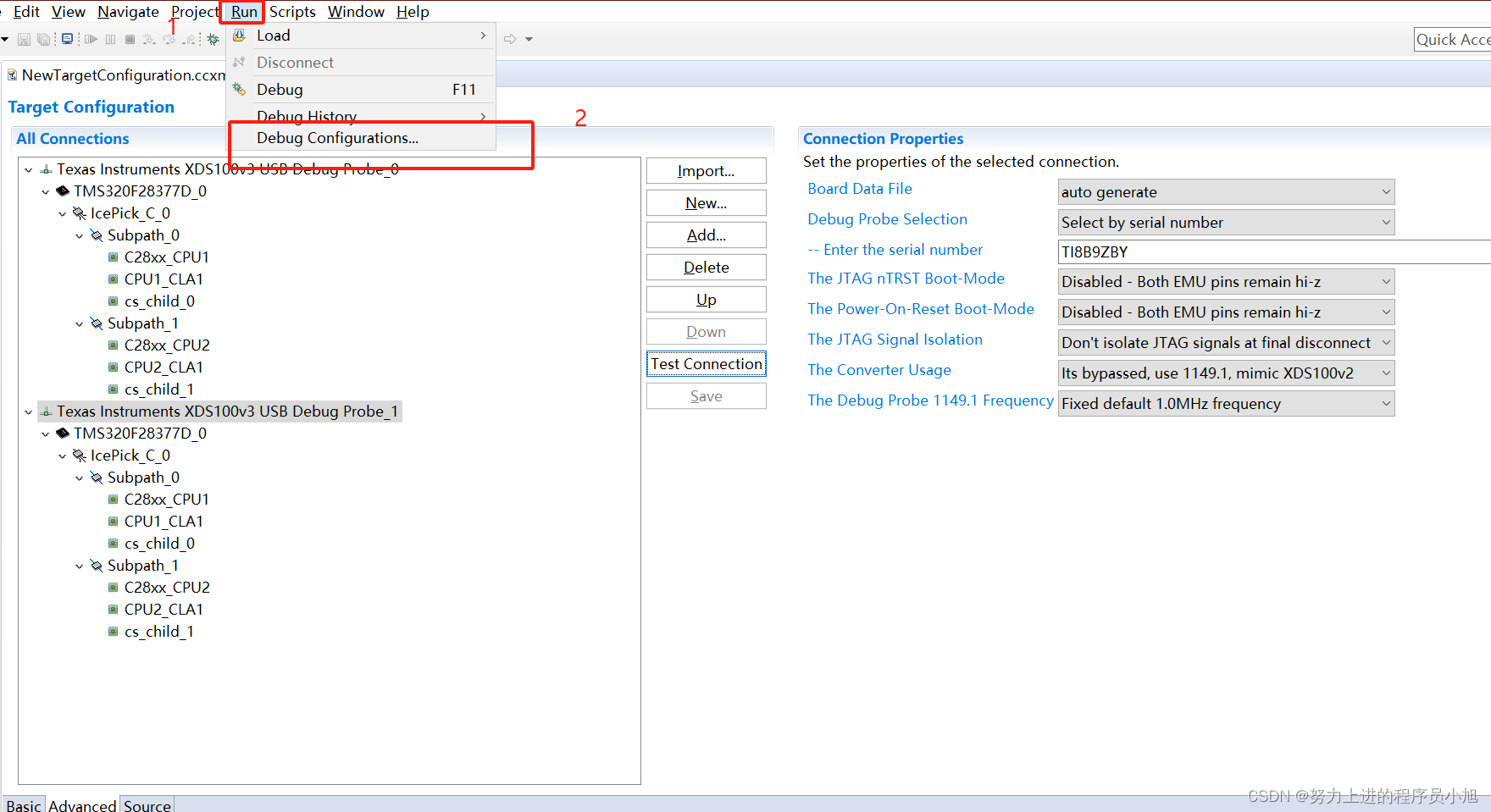Click icon of Subpath_1 under Probe_1
Image resolution: width=1491 pixels, height=812 pixels.
click(x=97, y=566)
